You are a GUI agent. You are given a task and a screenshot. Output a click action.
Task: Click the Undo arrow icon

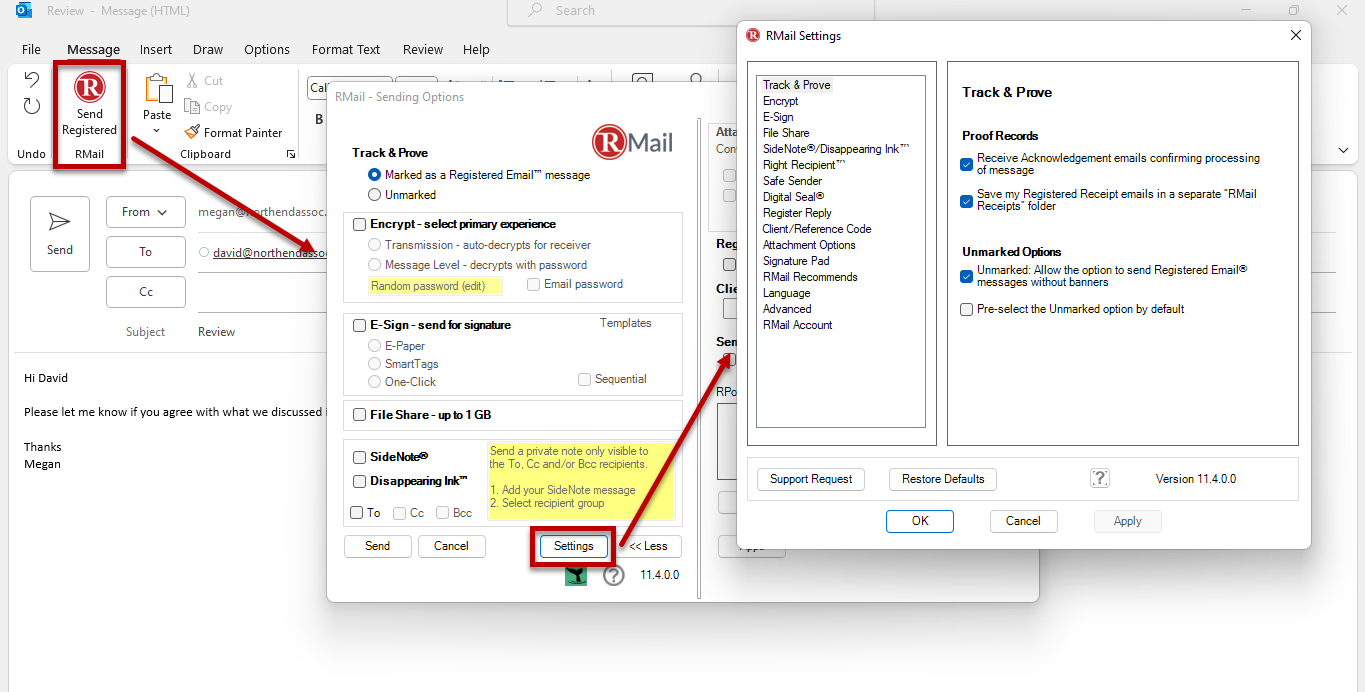pyautogui.click(x=32, y=80)
